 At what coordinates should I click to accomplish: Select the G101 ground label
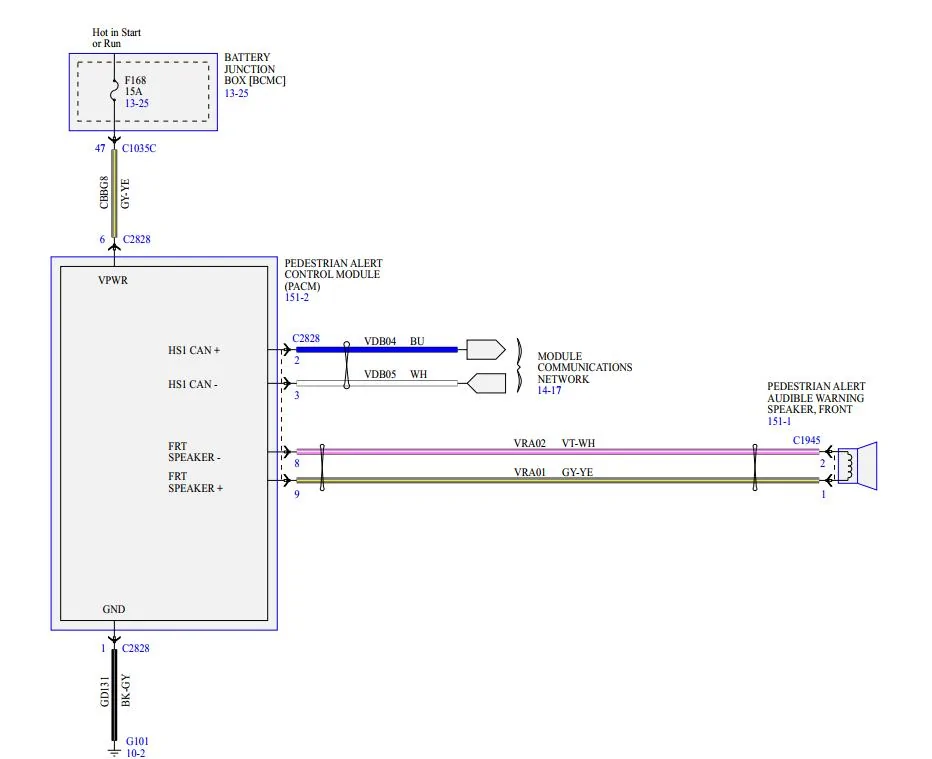pyautogui.click(x=136, y=741)
